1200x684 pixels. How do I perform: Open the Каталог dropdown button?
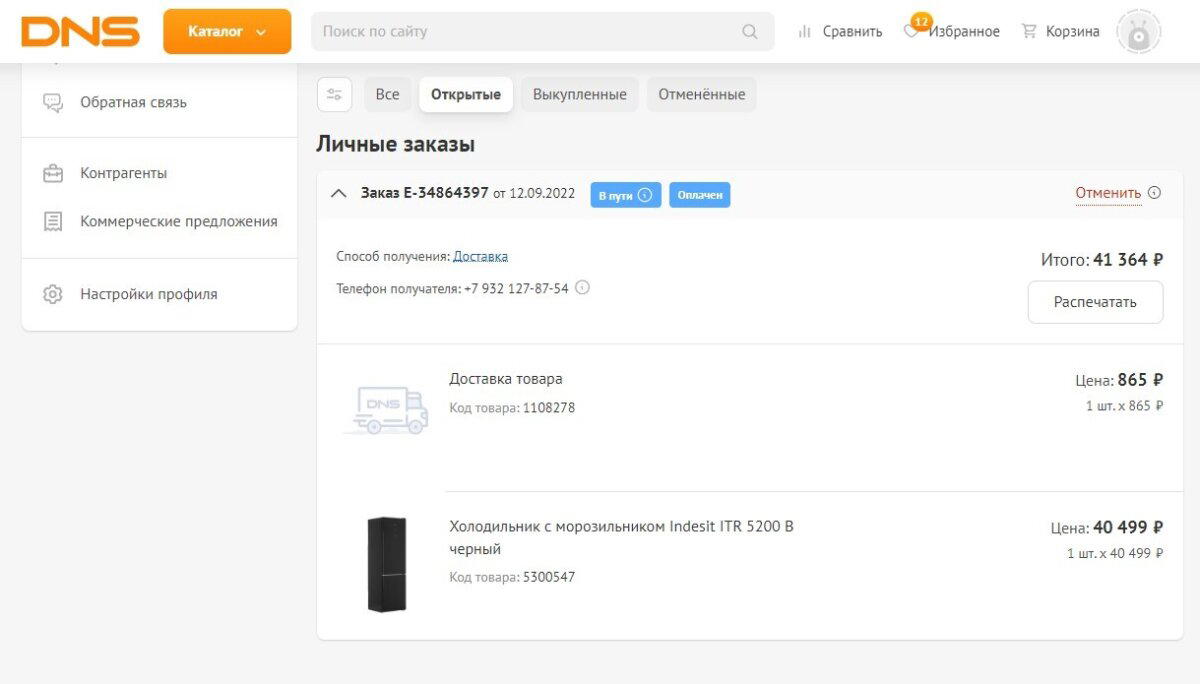tap(227, 31)
